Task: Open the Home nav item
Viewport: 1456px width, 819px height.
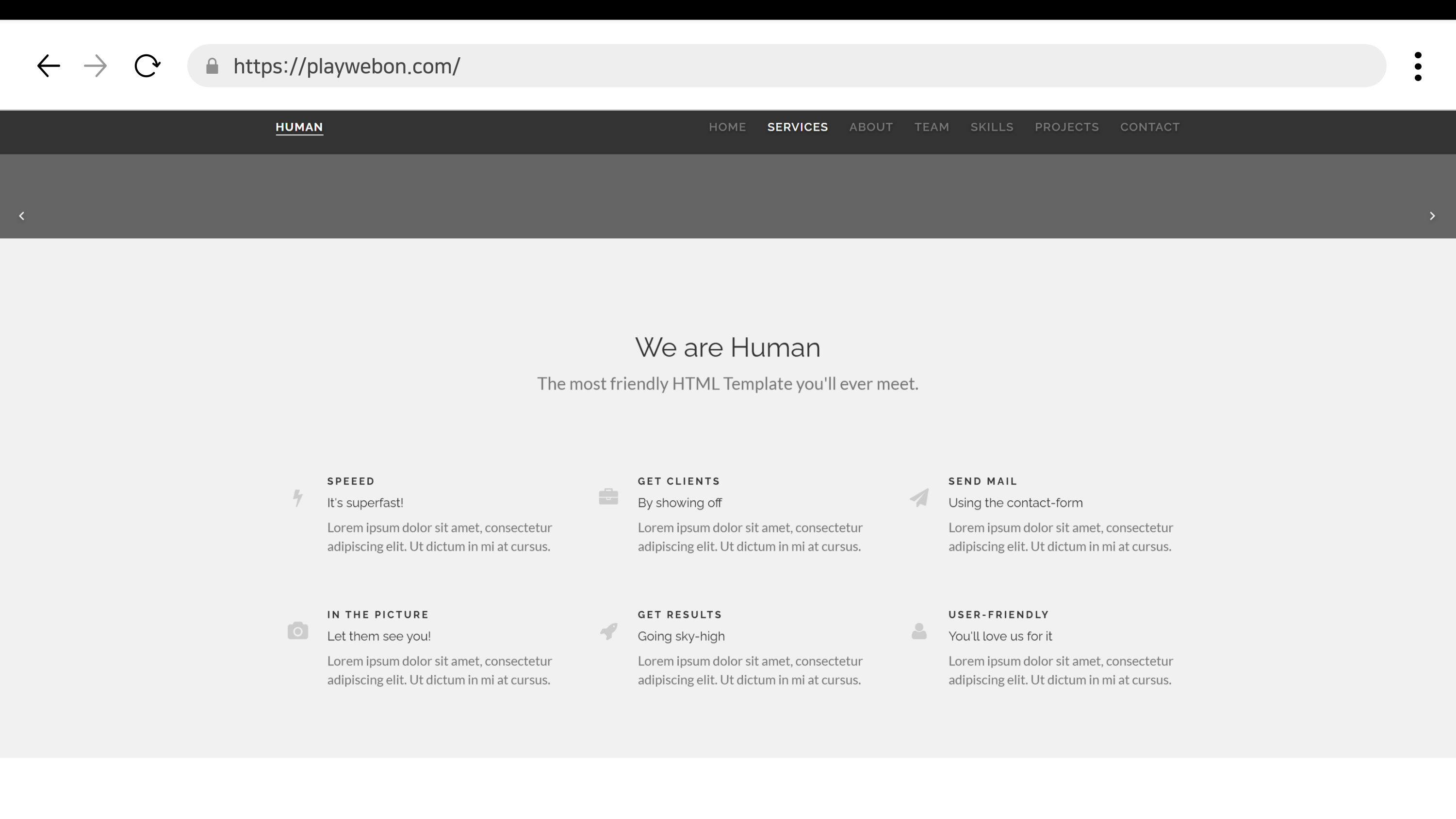Action: point(727,127)
